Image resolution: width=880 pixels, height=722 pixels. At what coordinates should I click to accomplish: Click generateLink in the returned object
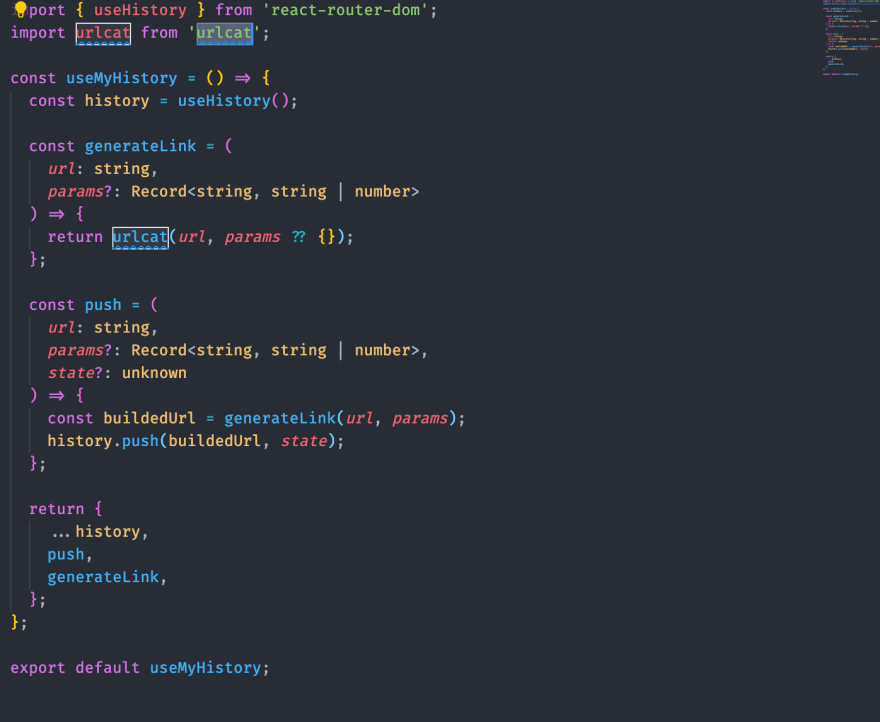coord(103,577)
